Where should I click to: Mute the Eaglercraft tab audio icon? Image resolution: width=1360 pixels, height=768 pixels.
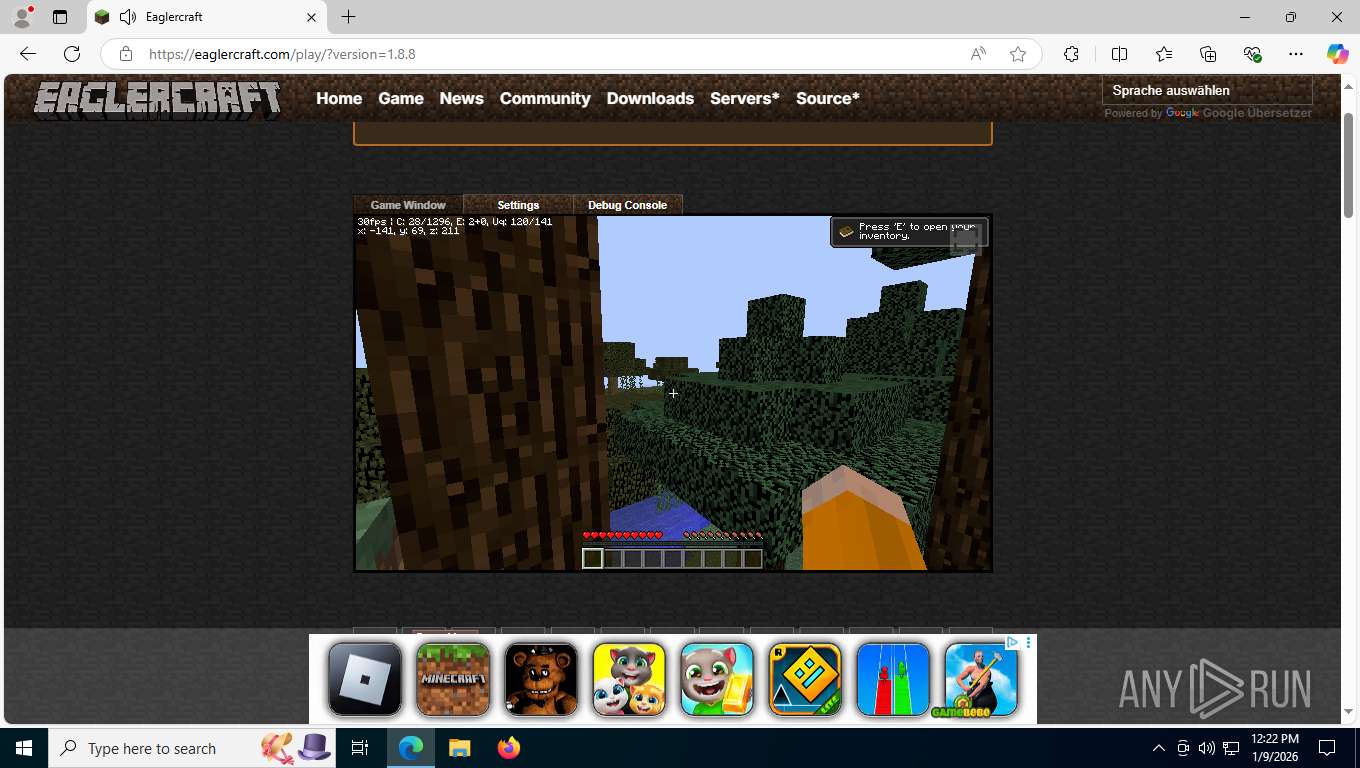[127, 17]
